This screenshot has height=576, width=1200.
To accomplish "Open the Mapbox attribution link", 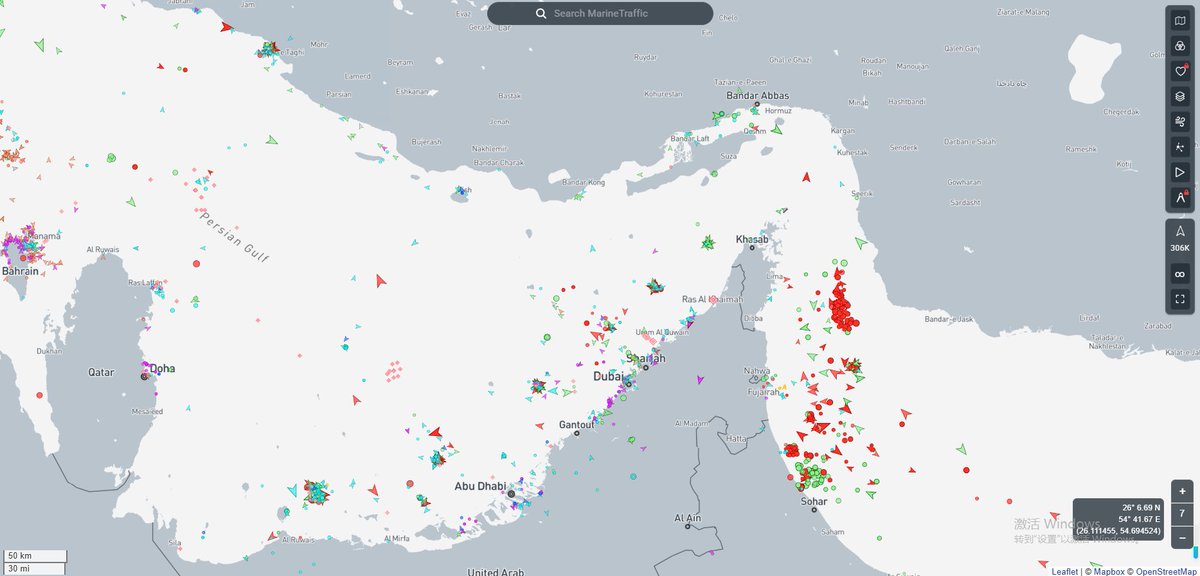I will 1107,571.
